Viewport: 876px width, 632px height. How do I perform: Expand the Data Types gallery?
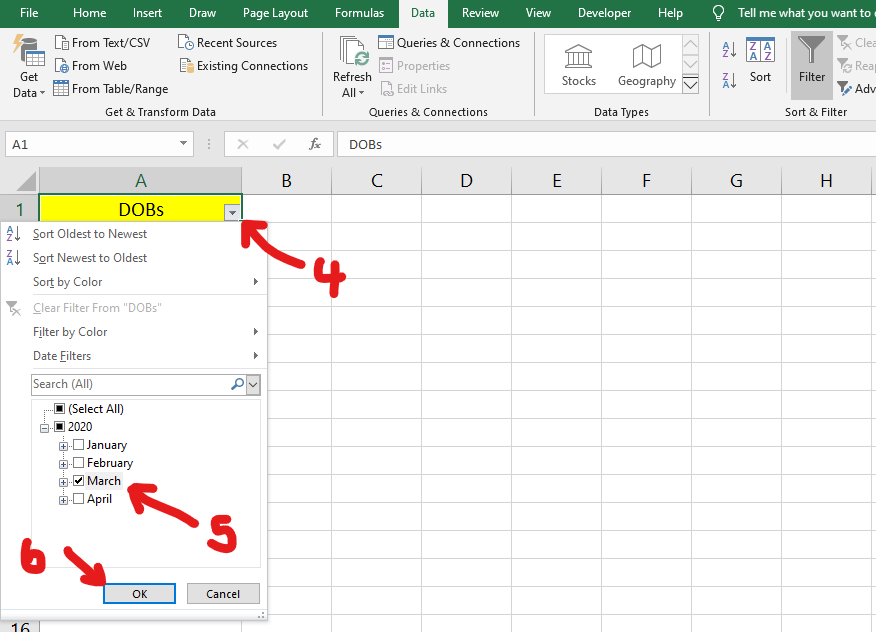691,84
